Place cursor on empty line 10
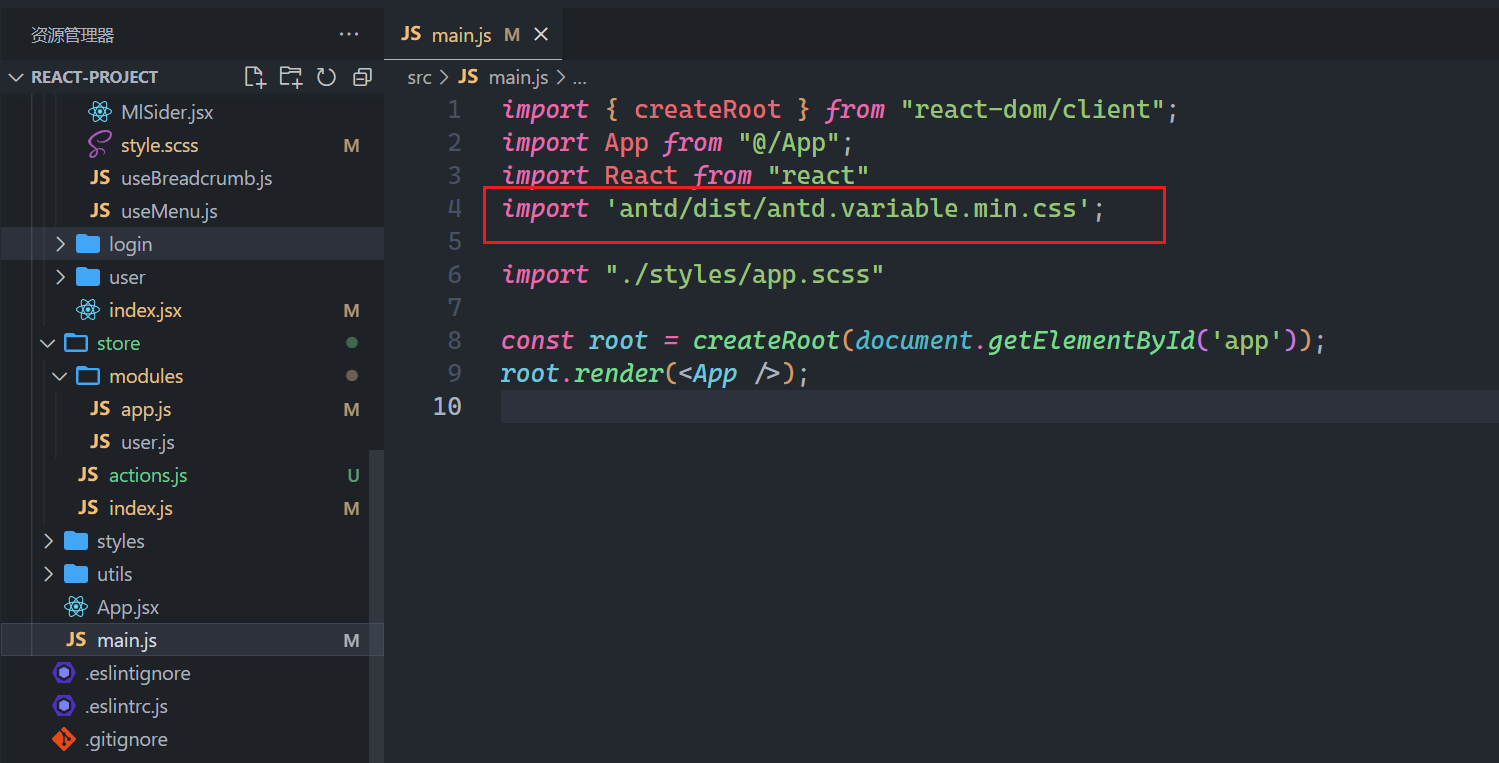Image resolution: width=1499 pixels, height=763 pixels. tap(999, 406)
